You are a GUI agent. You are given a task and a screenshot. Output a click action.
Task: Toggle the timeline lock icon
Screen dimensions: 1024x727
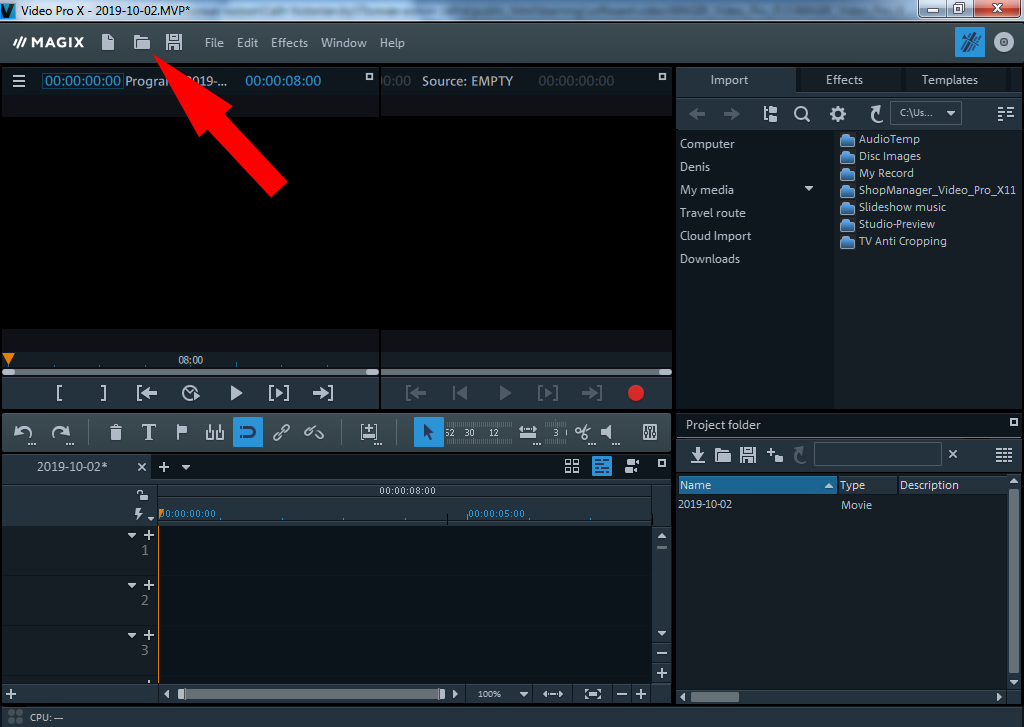142,494
